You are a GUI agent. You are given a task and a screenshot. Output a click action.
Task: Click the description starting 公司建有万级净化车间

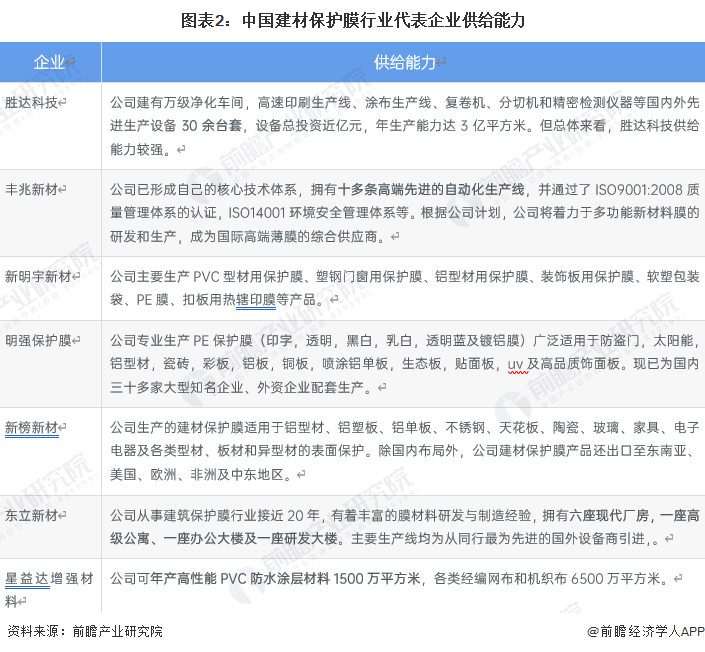[x=404, y=126]
